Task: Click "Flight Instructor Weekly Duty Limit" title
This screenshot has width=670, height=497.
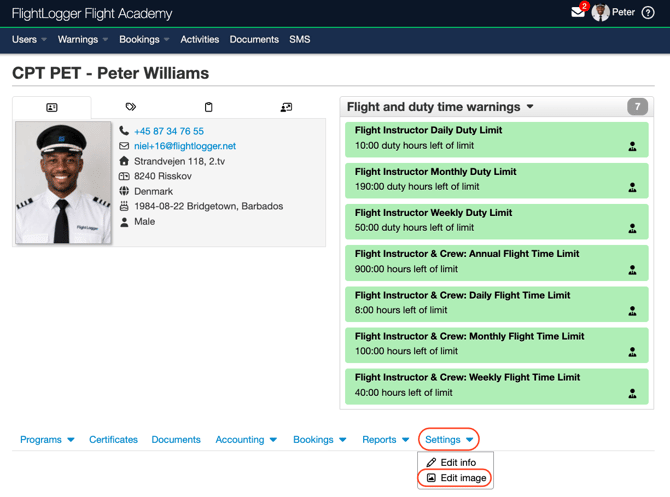Action: click(x=433, y=212)
